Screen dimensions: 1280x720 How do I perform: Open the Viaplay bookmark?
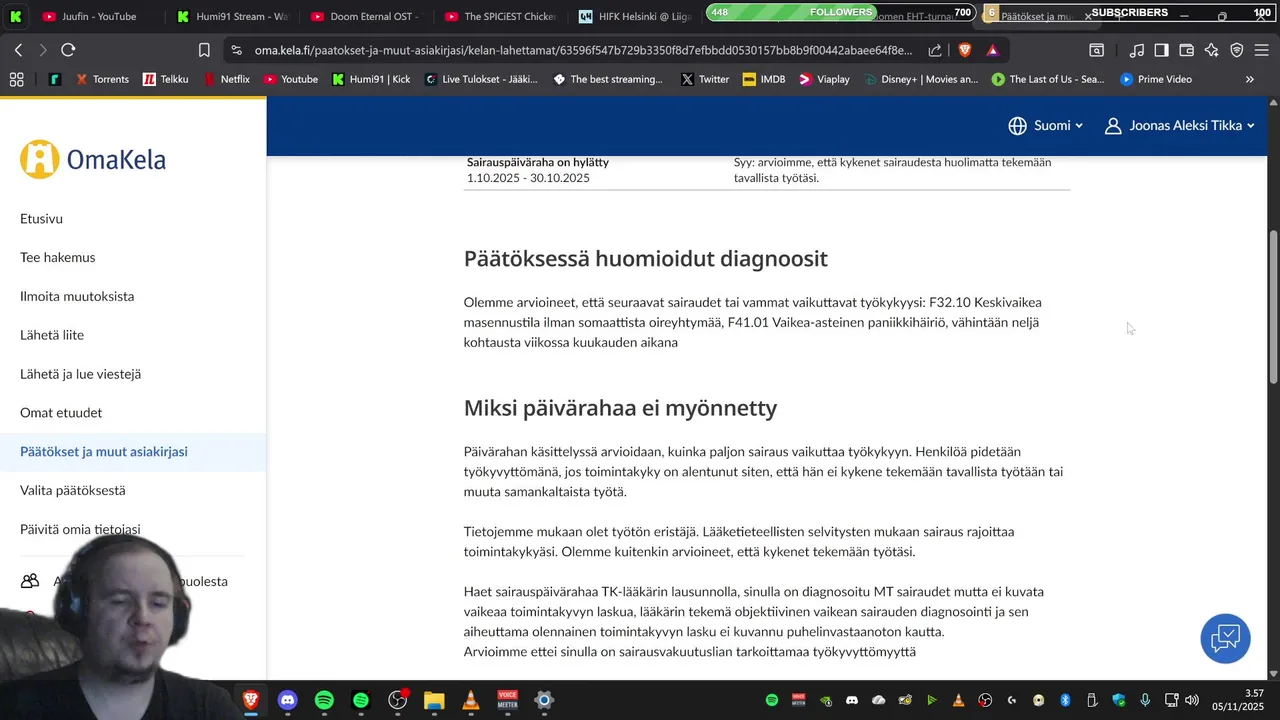tap(824, 79)
